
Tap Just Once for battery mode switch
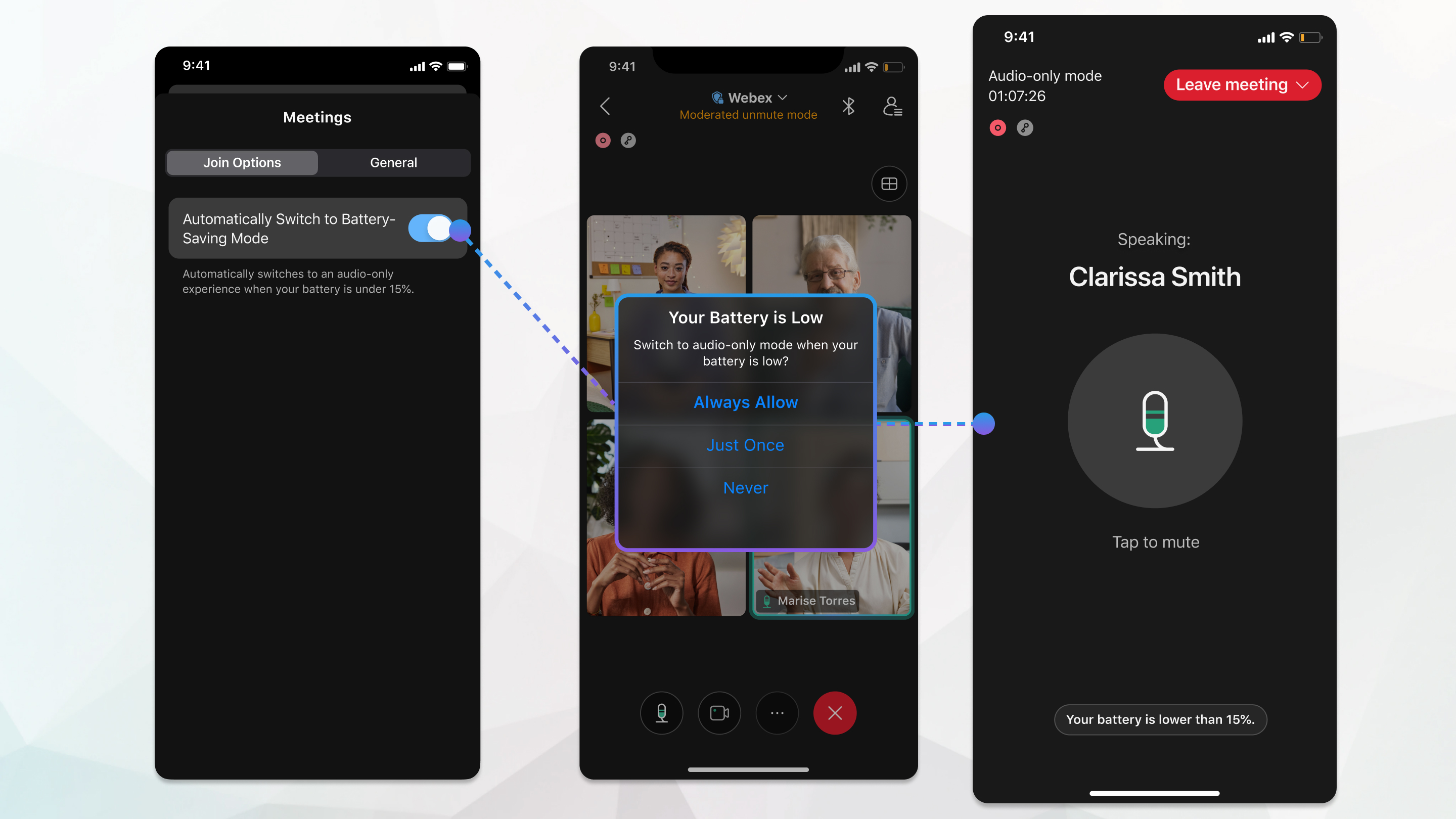pos(745,445)
